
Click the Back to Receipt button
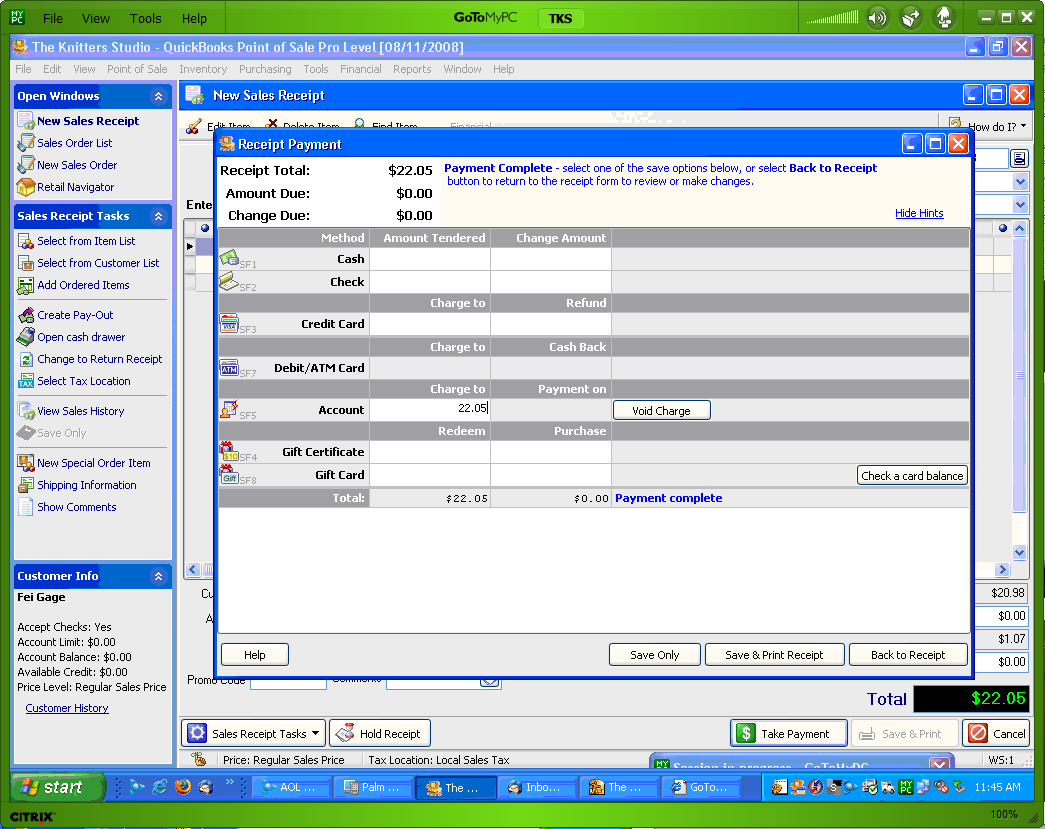point(908,655)
